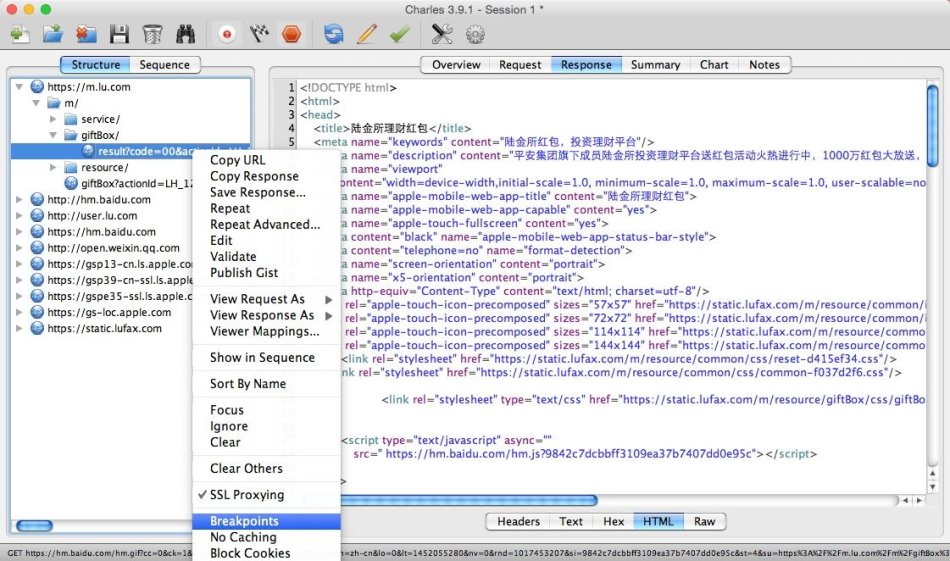Switch the response viewer to Hex
Screen dimensions: 950x561
pyautogui.click(x=613, y=522)
